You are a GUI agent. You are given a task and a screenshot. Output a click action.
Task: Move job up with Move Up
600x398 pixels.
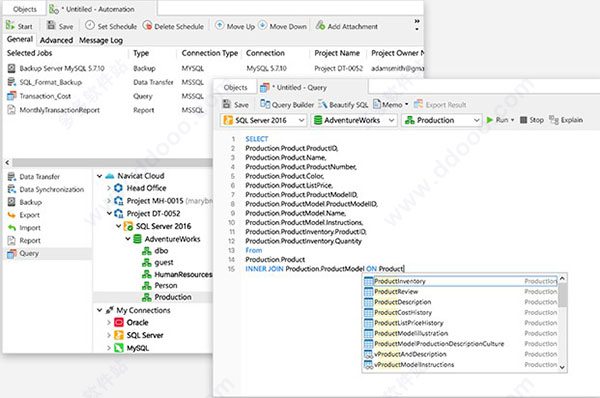[x=235, y=26]
